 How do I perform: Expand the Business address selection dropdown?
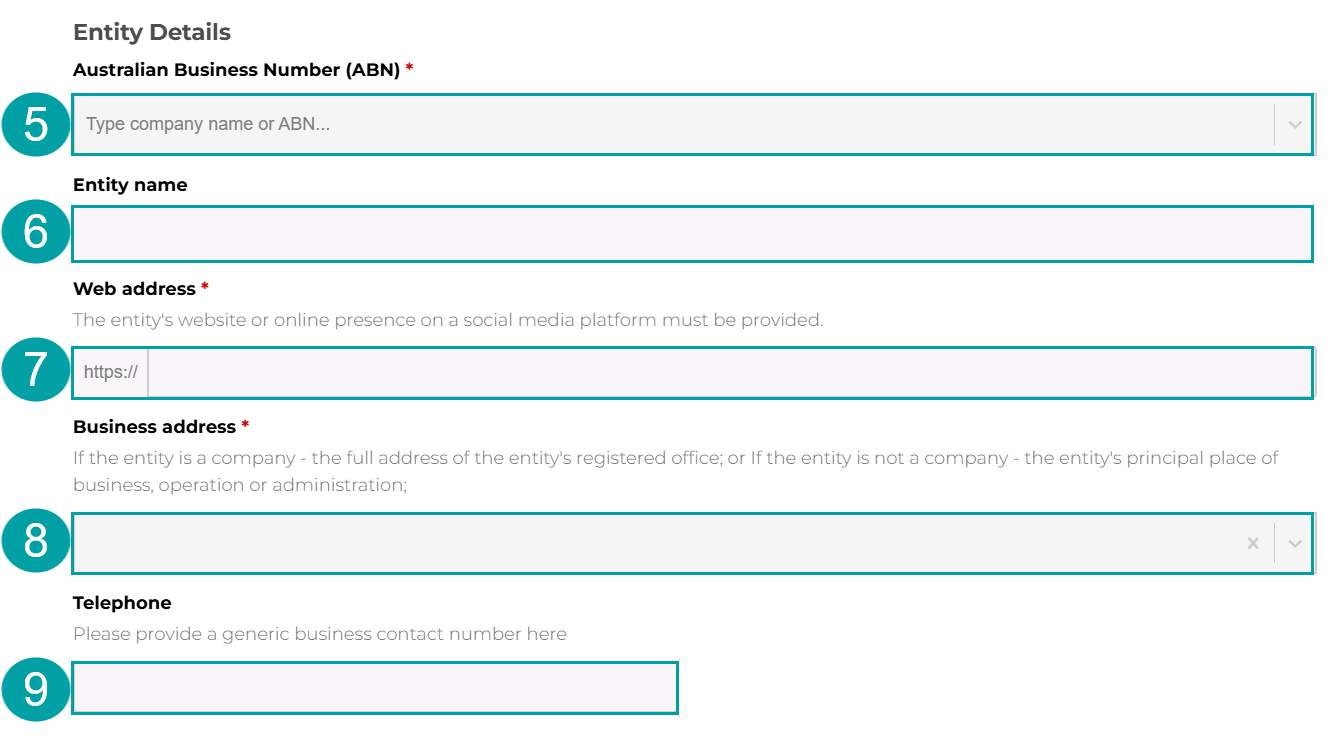click(x=600, y=543)
